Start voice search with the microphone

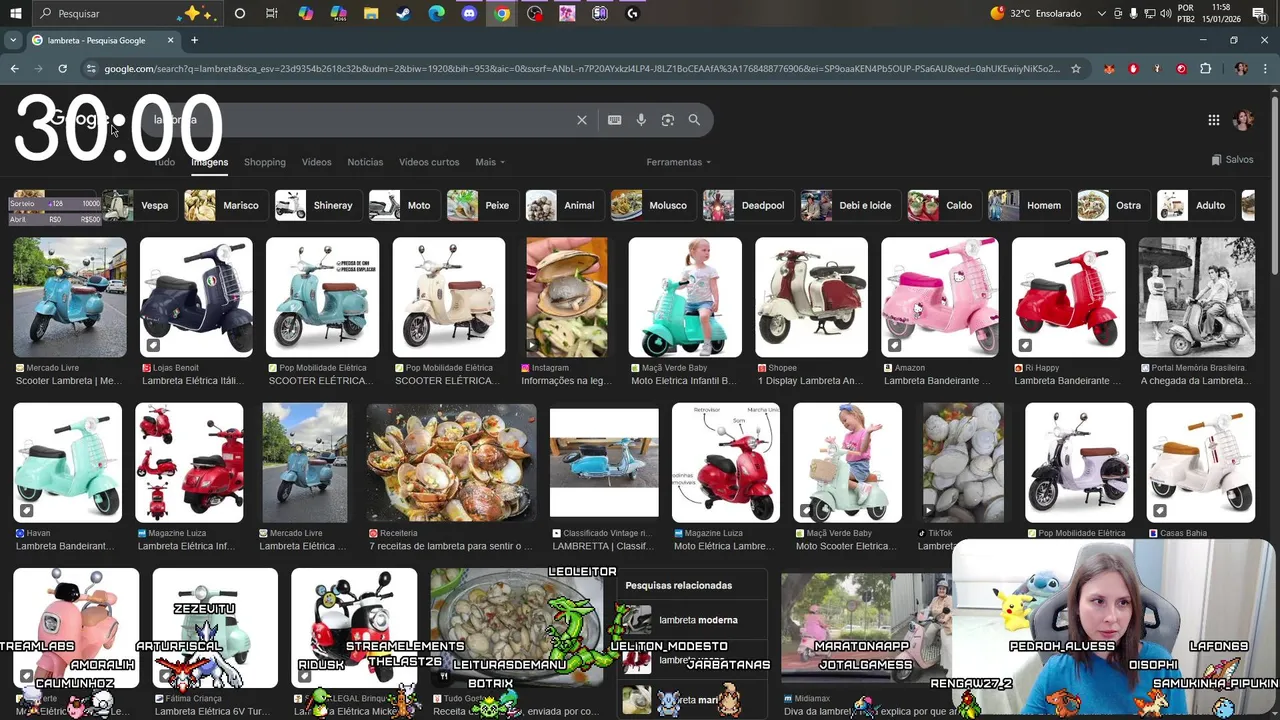(x=641, y=120)
